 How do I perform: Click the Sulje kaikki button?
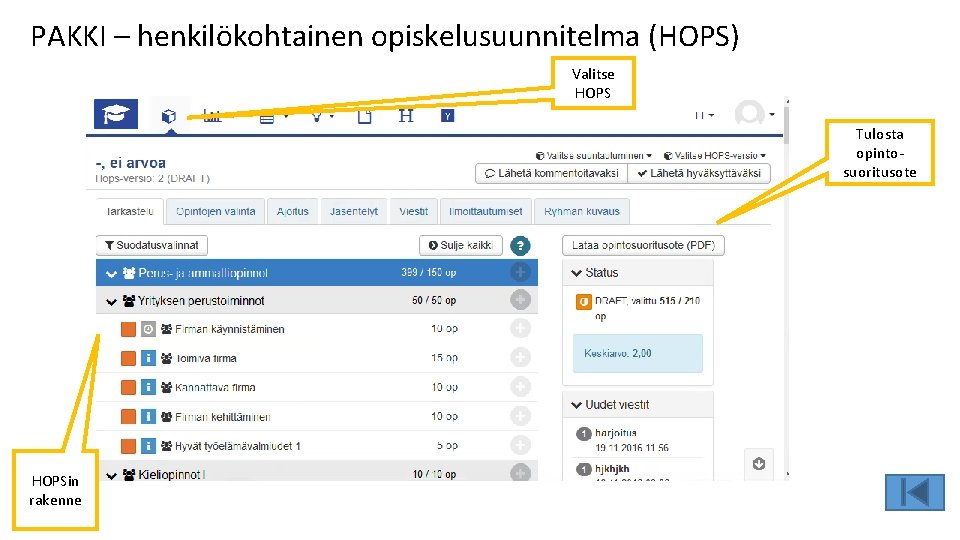[x=460, y=245]
